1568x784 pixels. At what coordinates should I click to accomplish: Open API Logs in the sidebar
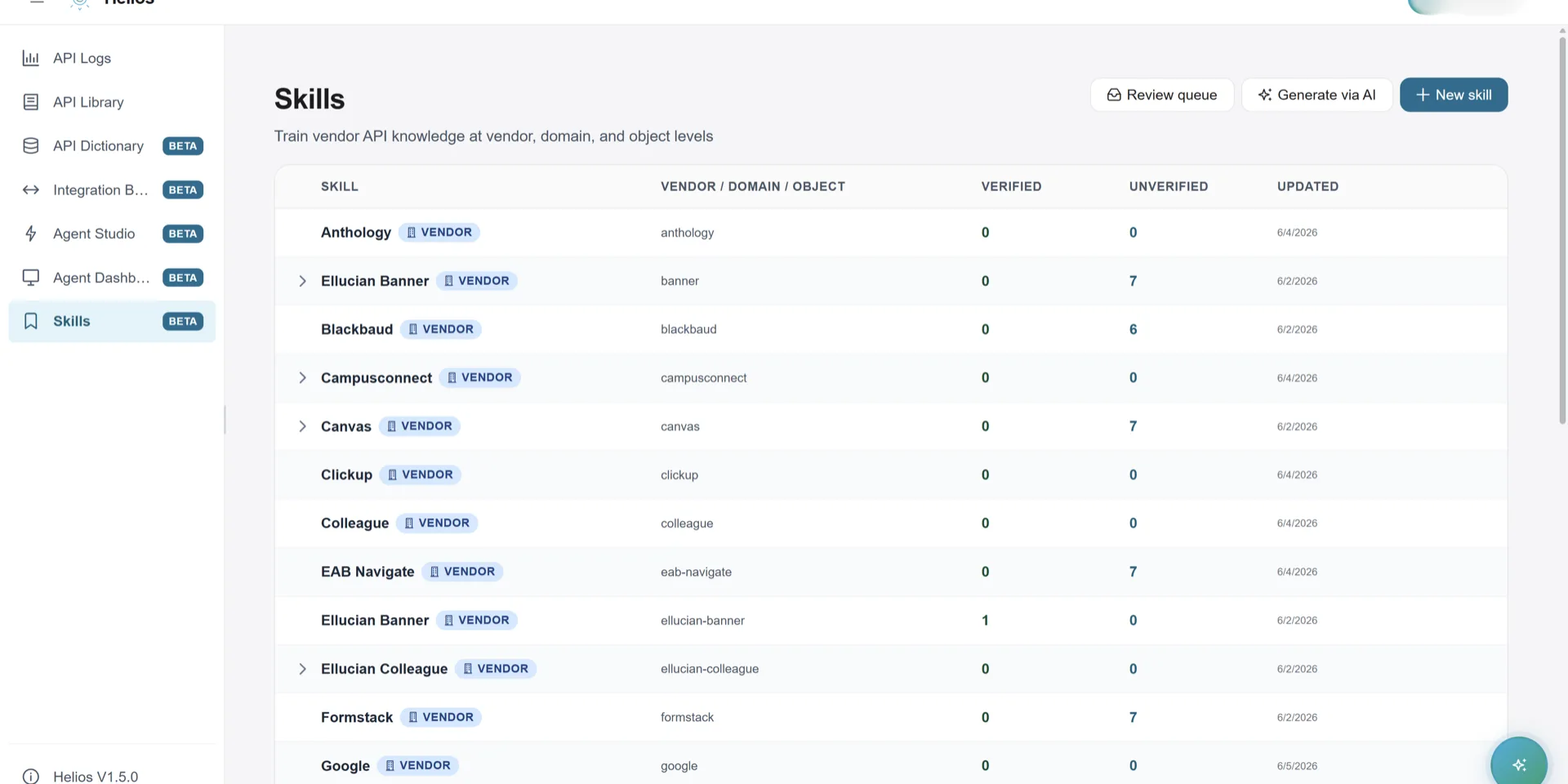click(112, 58)
